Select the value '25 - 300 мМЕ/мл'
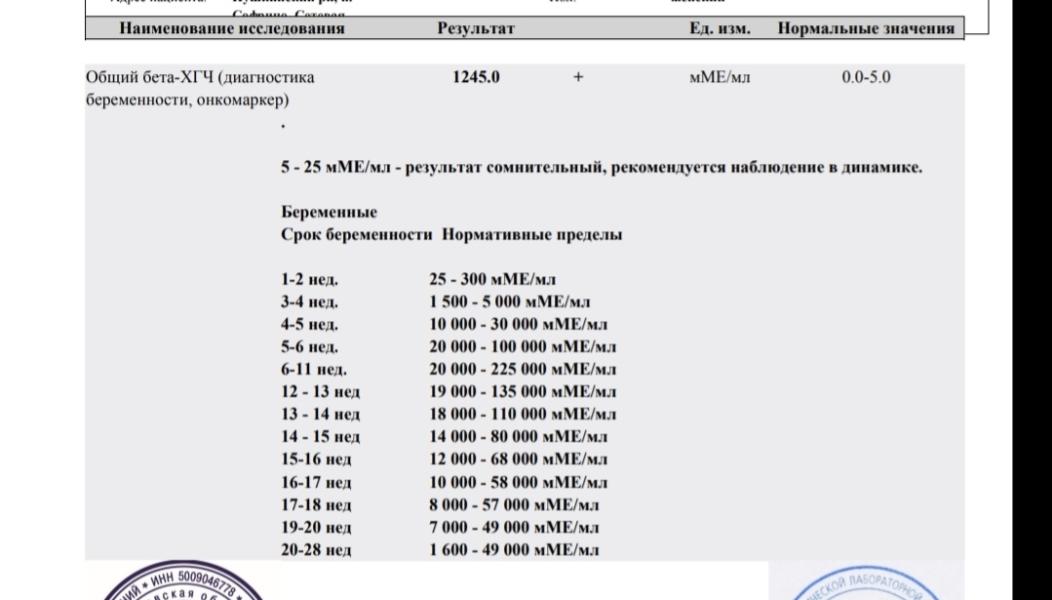Screen dimensions: 1052x600 (492, 279)
